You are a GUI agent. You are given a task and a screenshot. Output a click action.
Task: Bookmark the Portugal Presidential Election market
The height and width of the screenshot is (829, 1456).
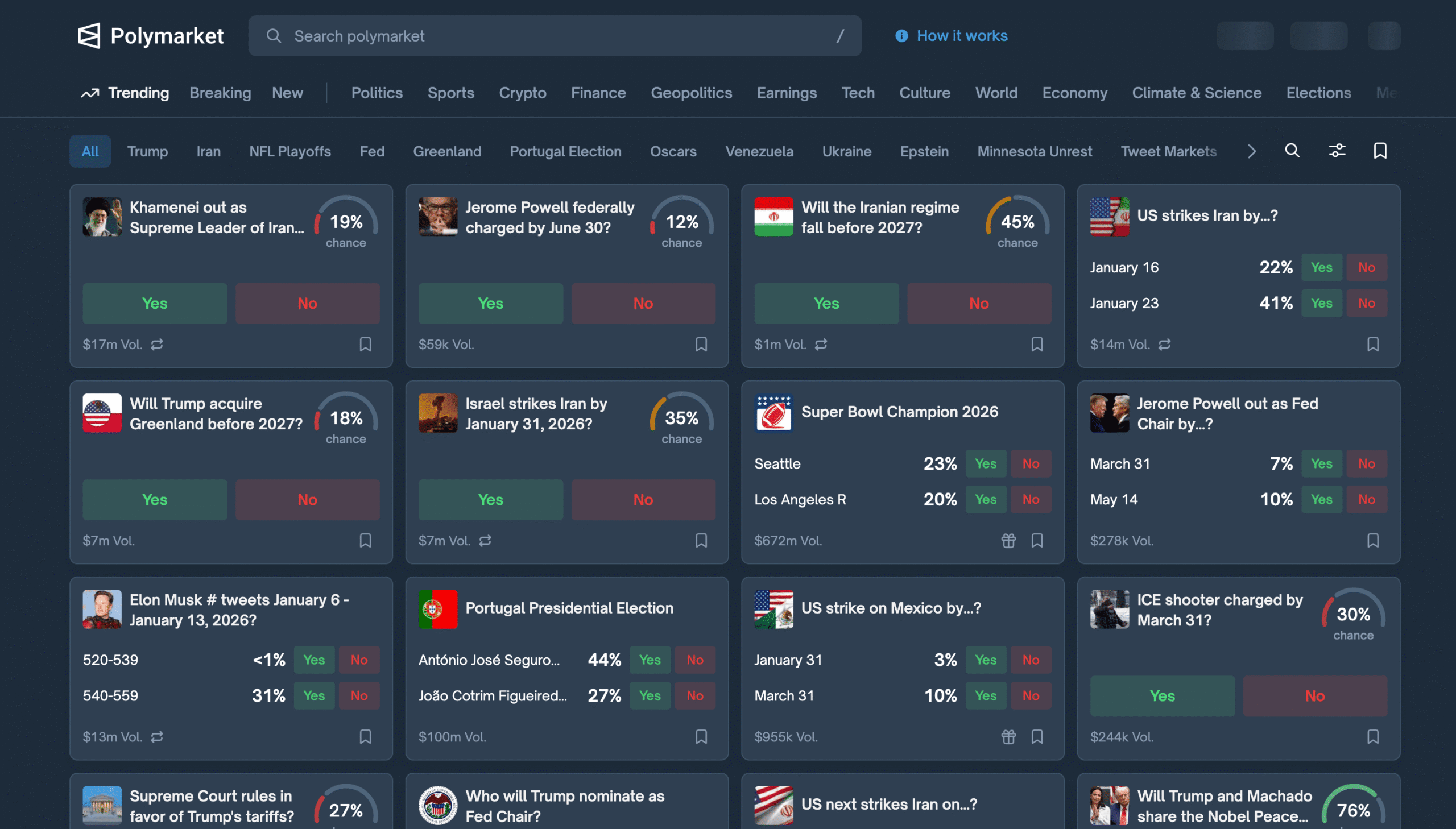(701, 737)
